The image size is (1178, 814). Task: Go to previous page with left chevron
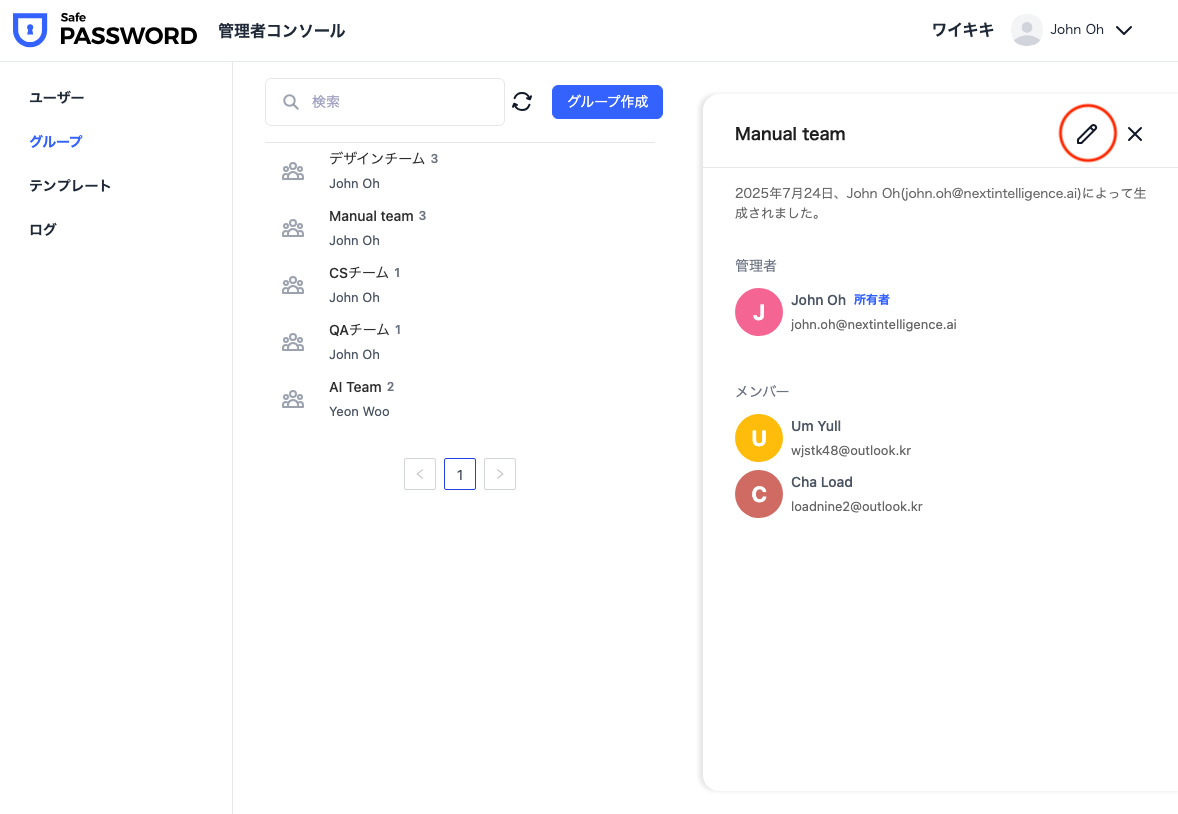coord(420,474)
